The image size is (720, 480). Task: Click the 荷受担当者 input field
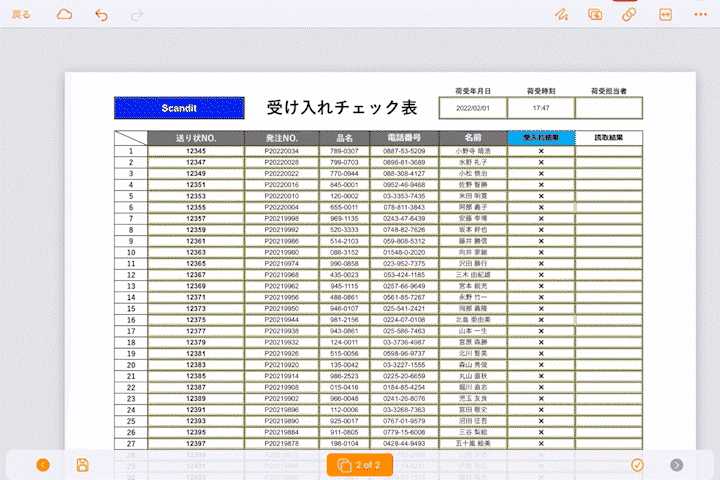tap(608, 107)
